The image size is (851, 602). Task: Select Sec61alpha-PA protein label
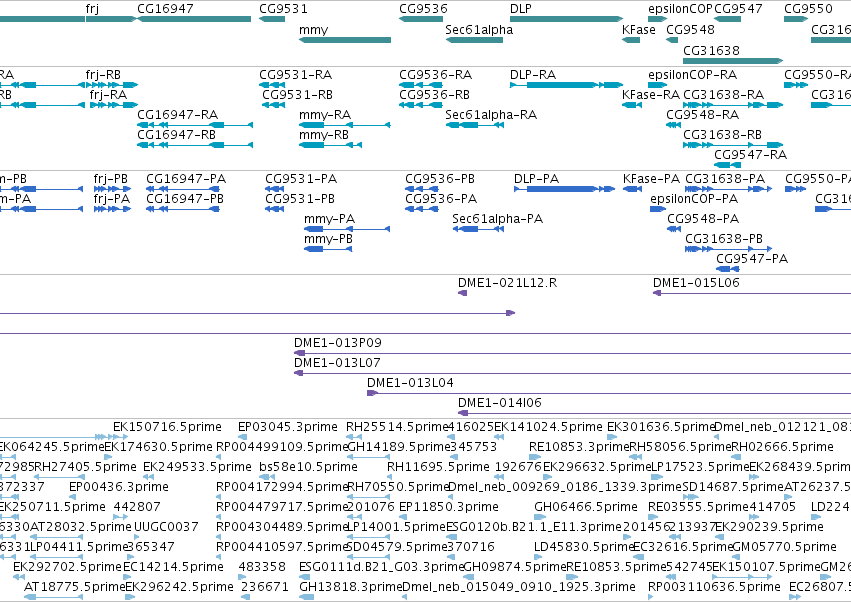coord(498,219)
